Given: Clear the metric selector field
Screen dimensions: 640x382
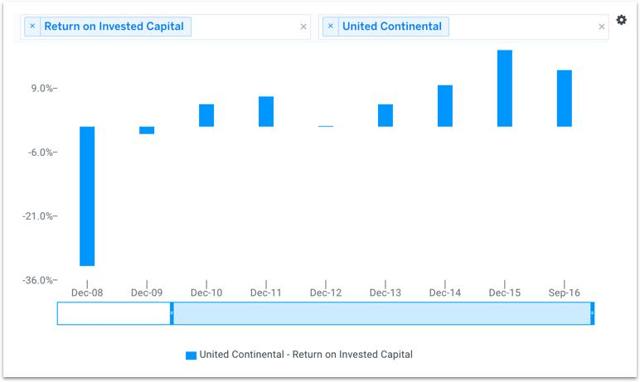Looking at the screenshot, I should [x=303, y=27].
